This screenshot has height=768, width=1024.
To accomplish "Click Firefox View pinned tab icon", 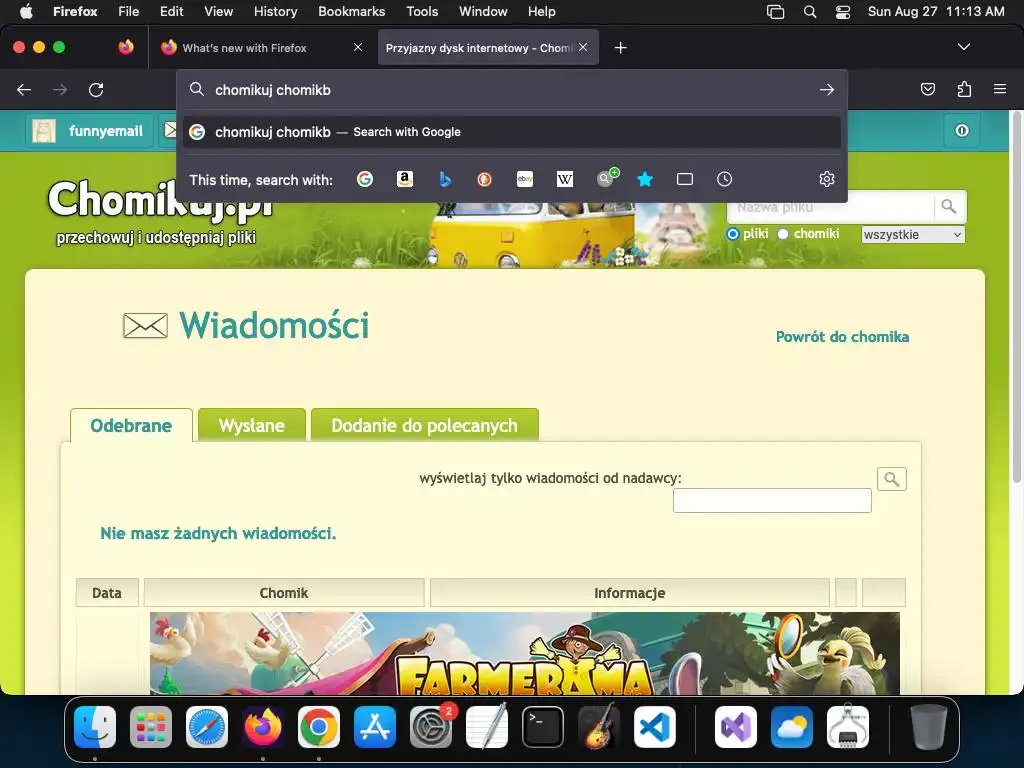I will click(x=126, y=47).
